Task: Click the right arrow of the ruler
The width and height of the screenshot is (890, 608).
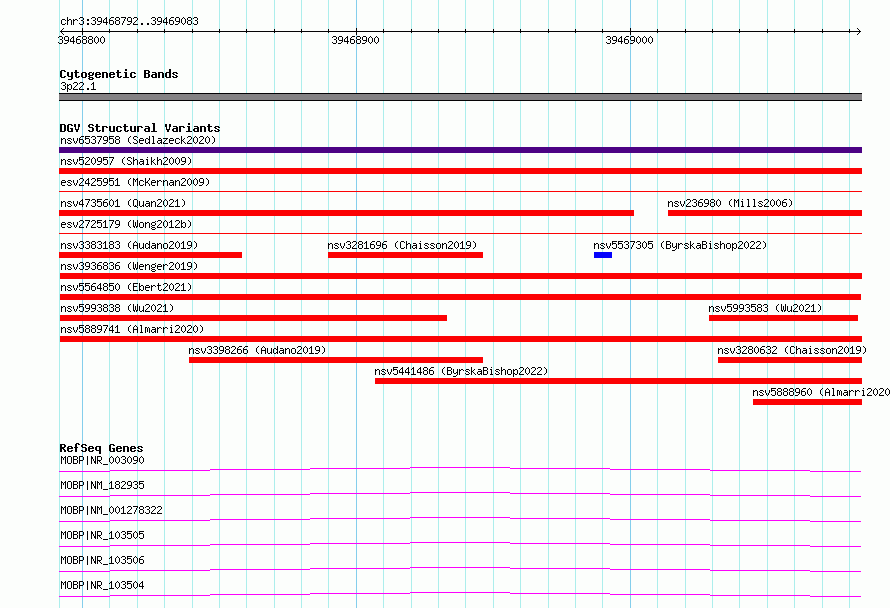Action: point(858,31)
